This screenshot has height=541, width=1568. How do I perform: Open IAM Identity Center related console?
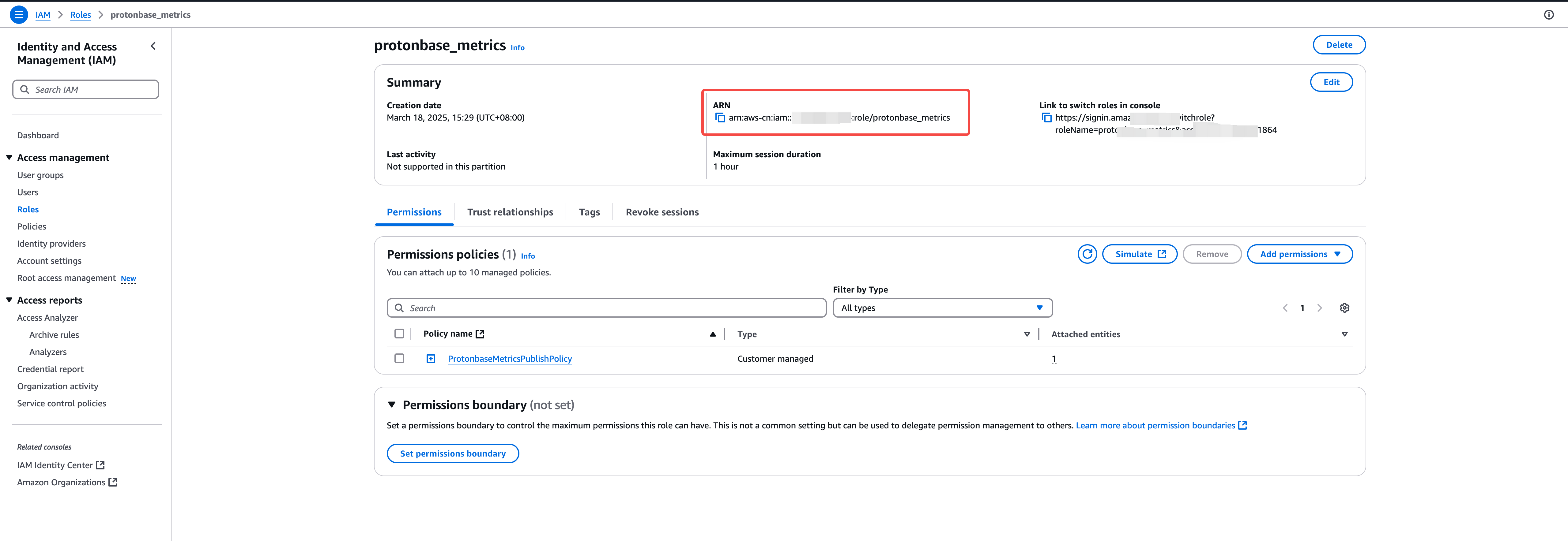61,465
